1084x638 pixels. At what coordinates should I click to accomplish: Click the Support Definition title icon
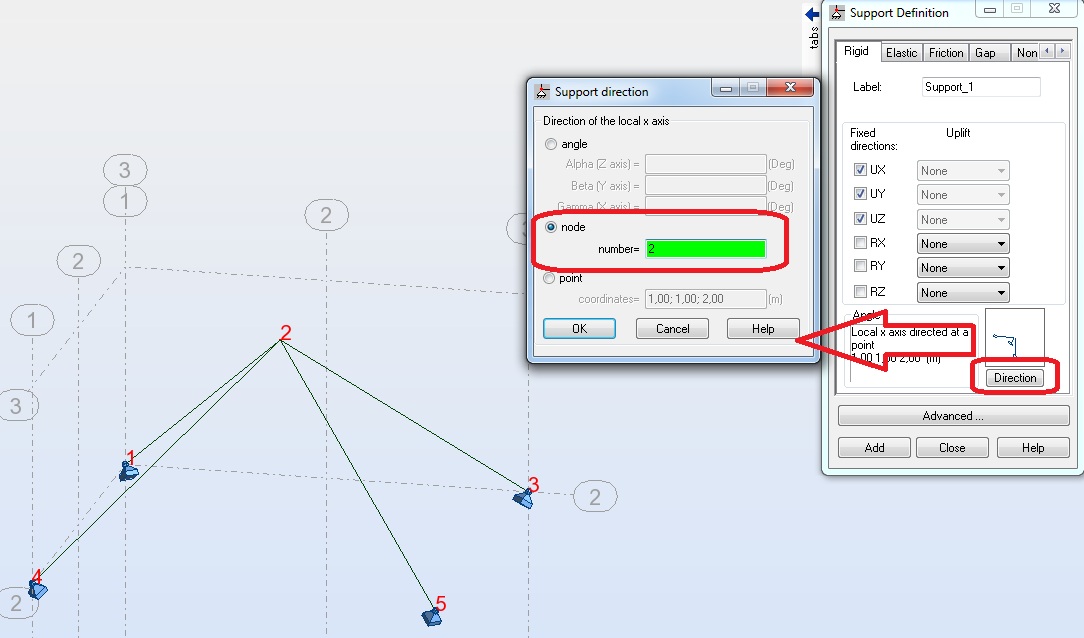click(837, 13)
